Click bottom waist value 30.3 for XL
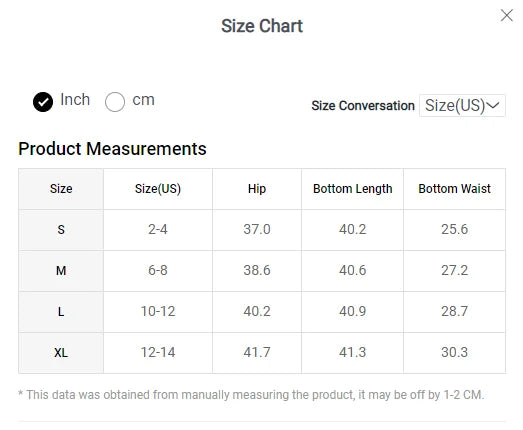Viewport: 523px width, 430px height. click(x=455, y=353)
